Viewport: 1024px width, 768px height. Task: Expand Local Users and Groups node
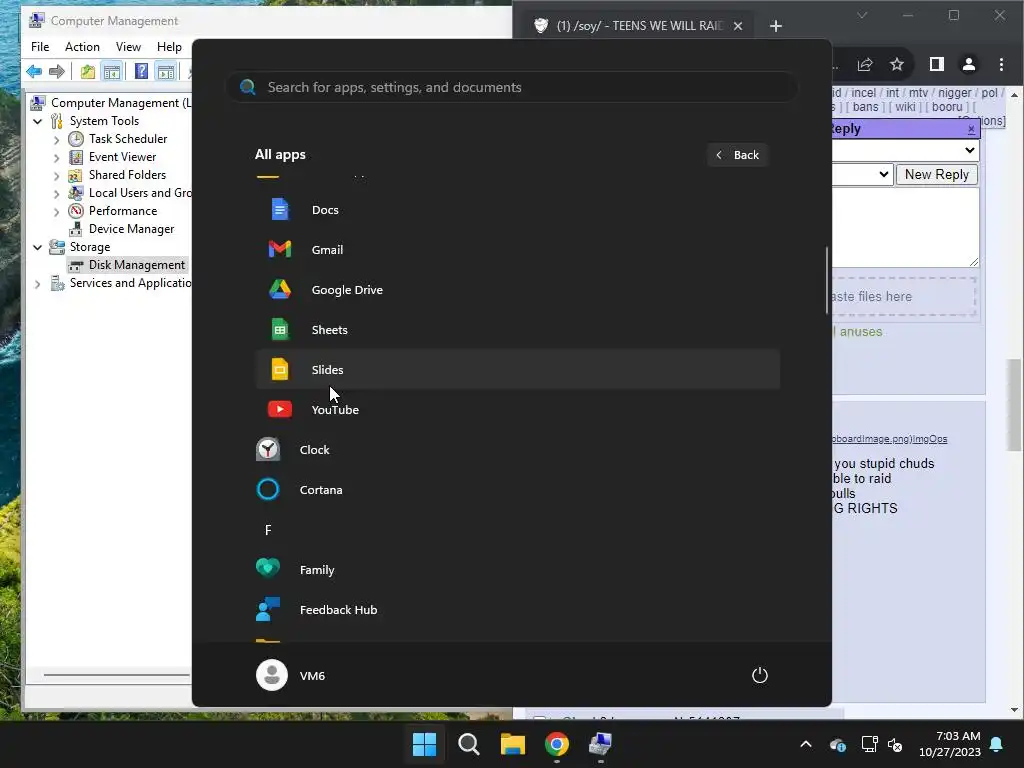point(56,193)
